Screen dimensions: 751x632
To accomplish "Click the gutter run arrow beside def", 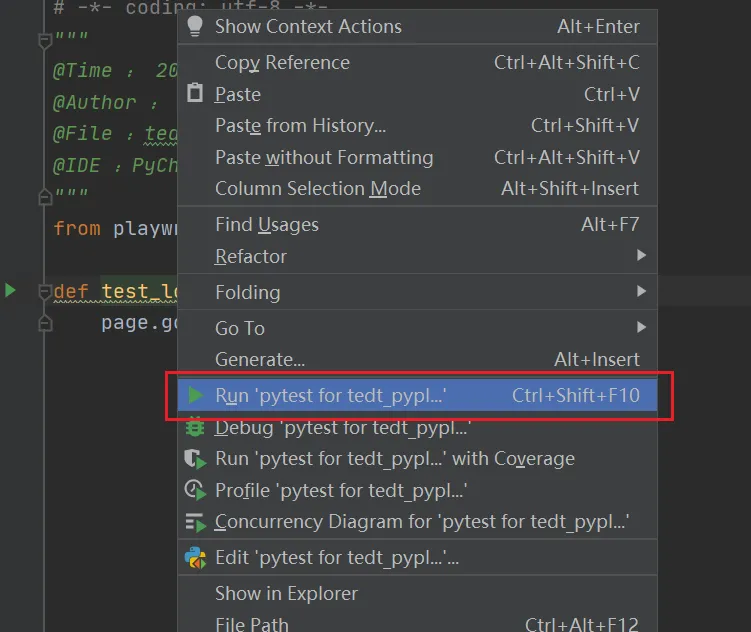I will tap(10, 290).
